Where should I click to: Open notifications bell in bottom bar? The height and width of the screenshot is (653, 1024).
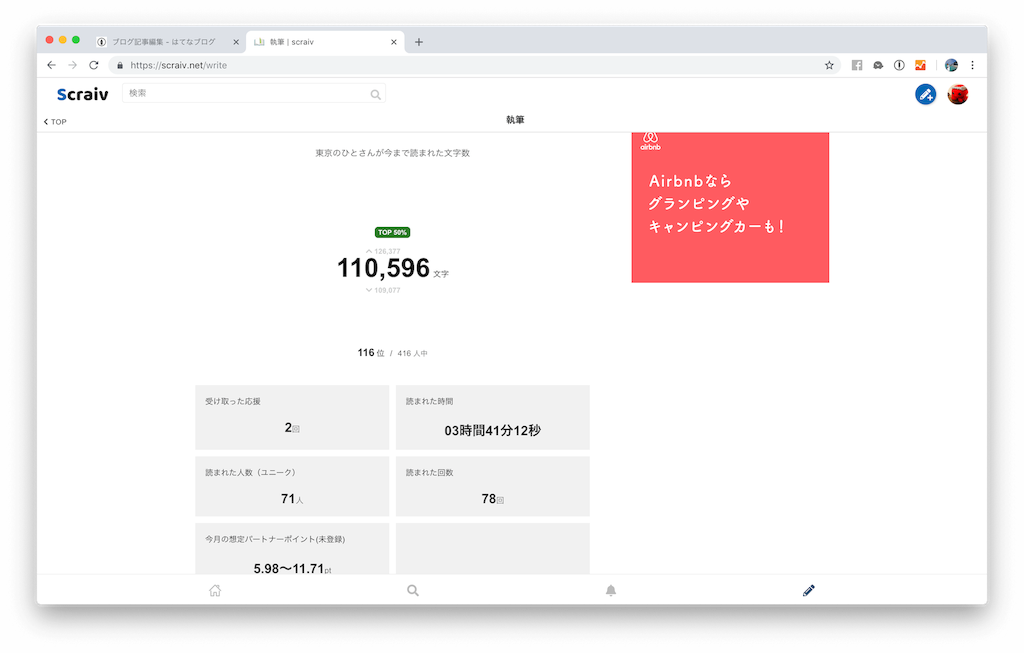611,590
